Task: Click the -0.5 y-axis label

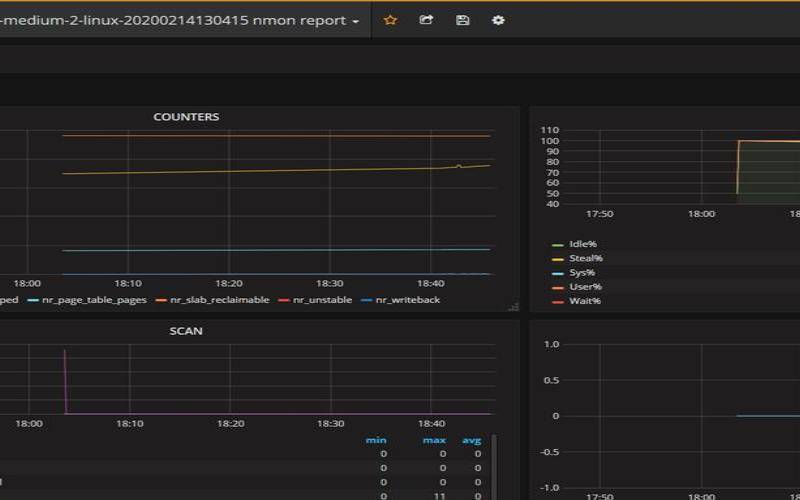Action: tap(549, 452)
